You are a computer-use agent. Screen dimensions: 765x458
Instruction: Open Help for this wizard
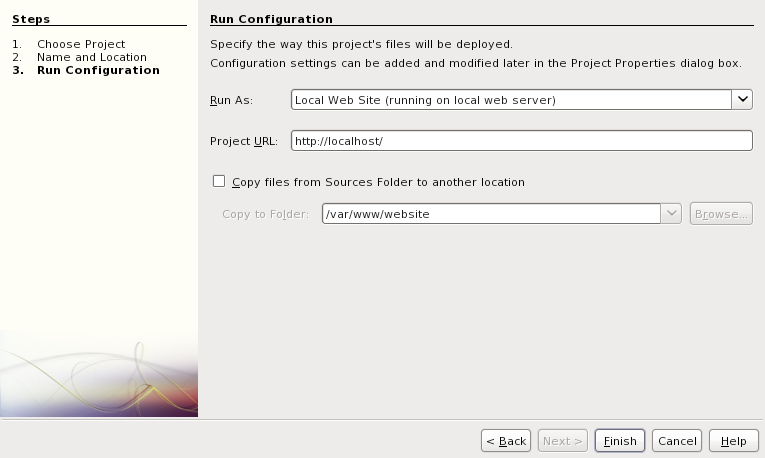coord(733,441)
